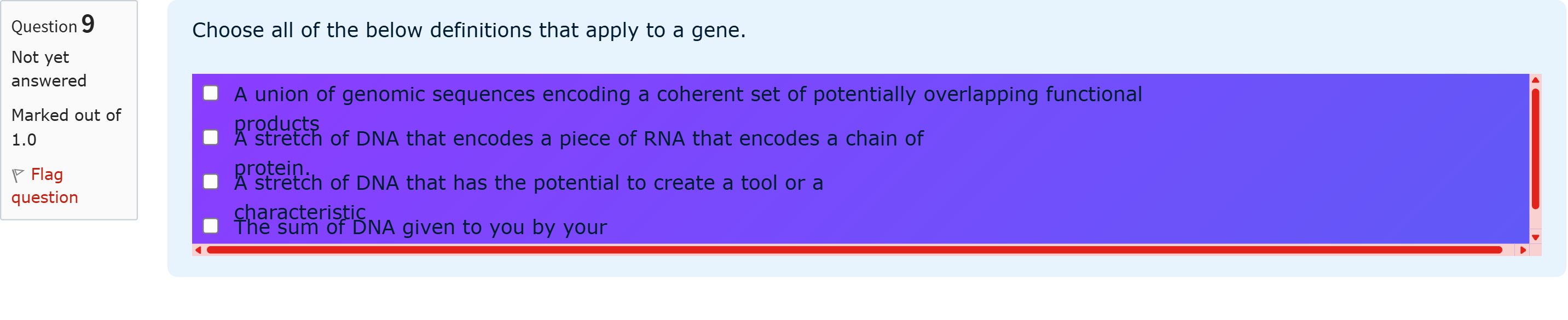1568x320 pixels.
Task: Click the answer box's scroll up arrow
Action: [x=1535, y=80]
